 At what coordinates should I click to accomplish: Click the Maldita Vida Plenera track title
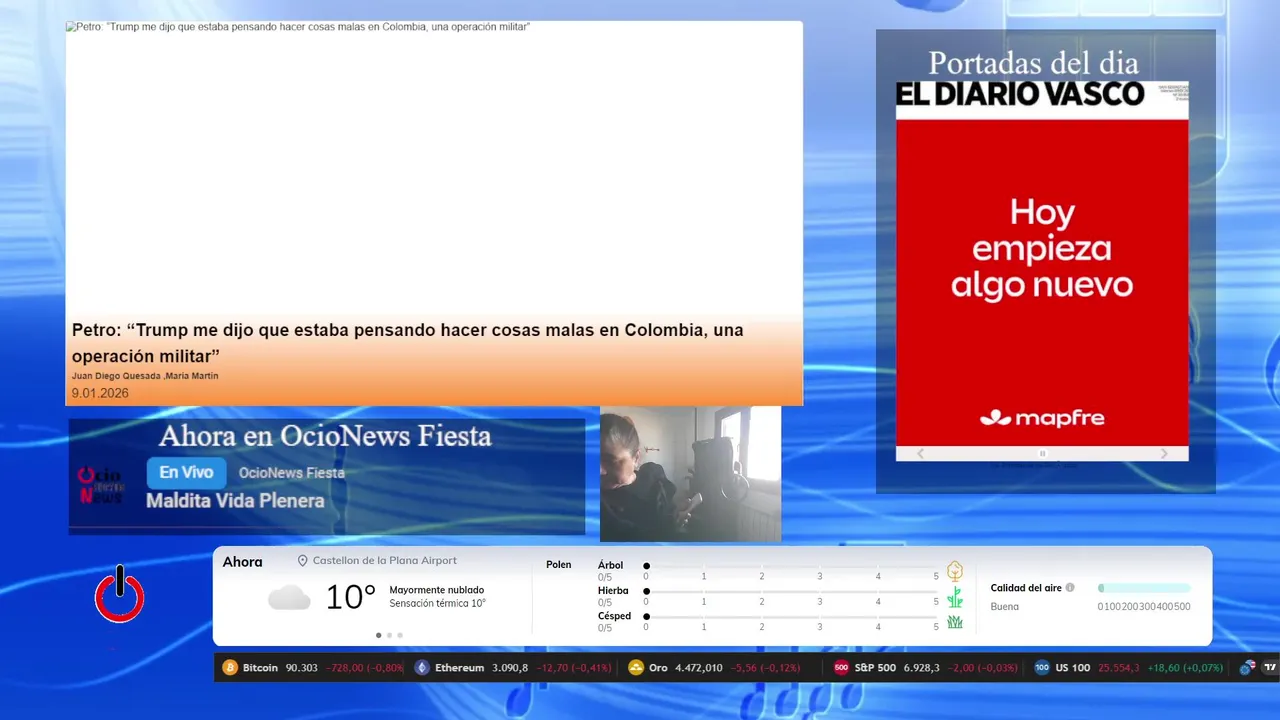236,501
